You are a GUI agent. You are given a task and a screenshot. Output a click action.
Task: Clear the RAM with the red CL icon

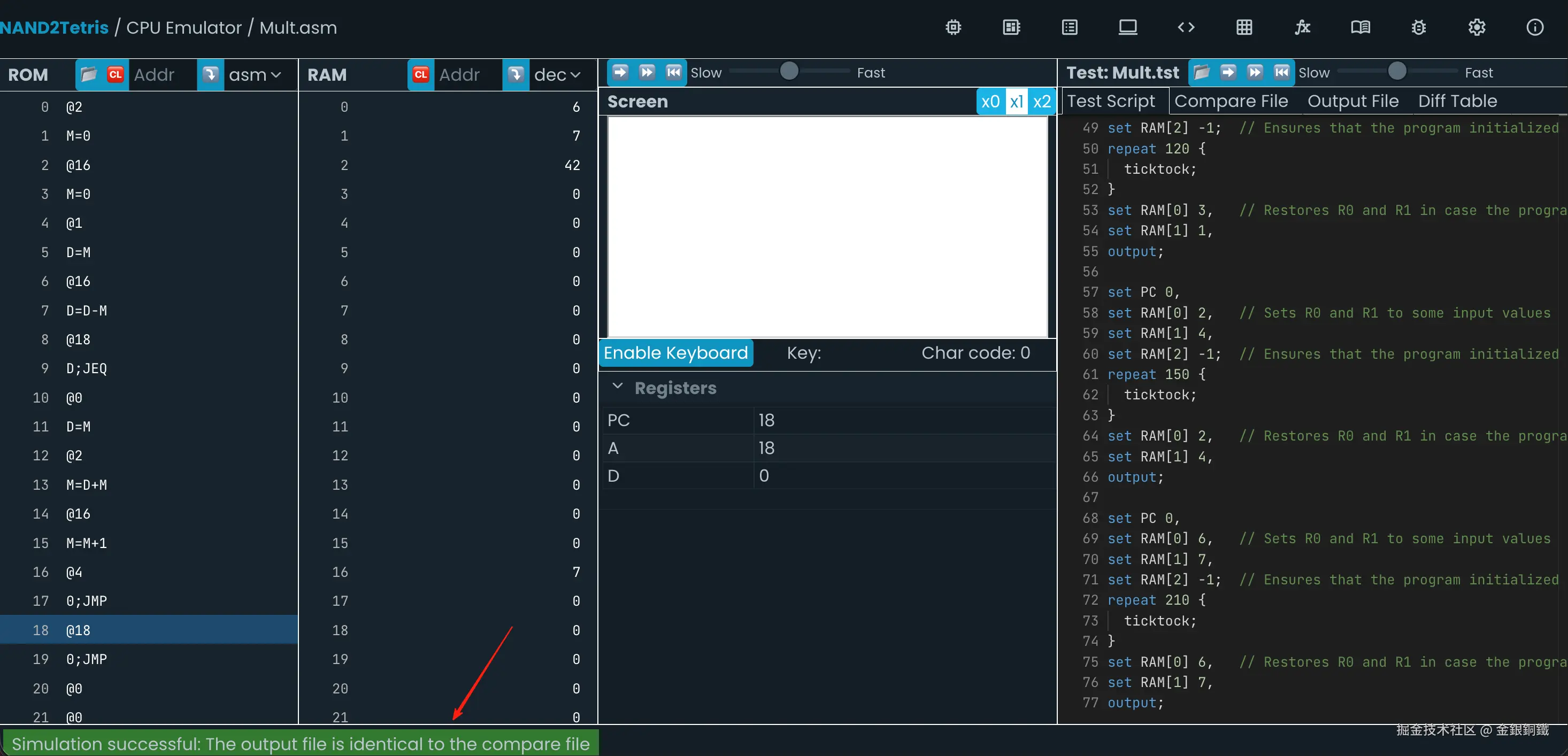point(420,74)
